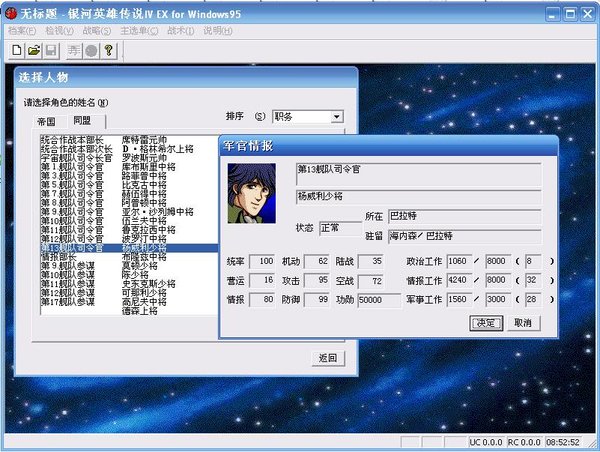Click the 机动 value 62 field
This screenshot has height=452, width=600.
317,261
